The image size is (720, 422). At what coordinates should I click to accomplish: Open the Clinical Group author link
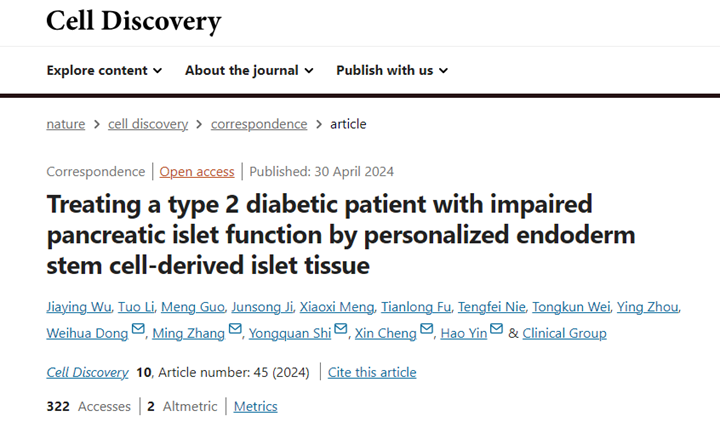pyautogui.click(x=564, y=332)
